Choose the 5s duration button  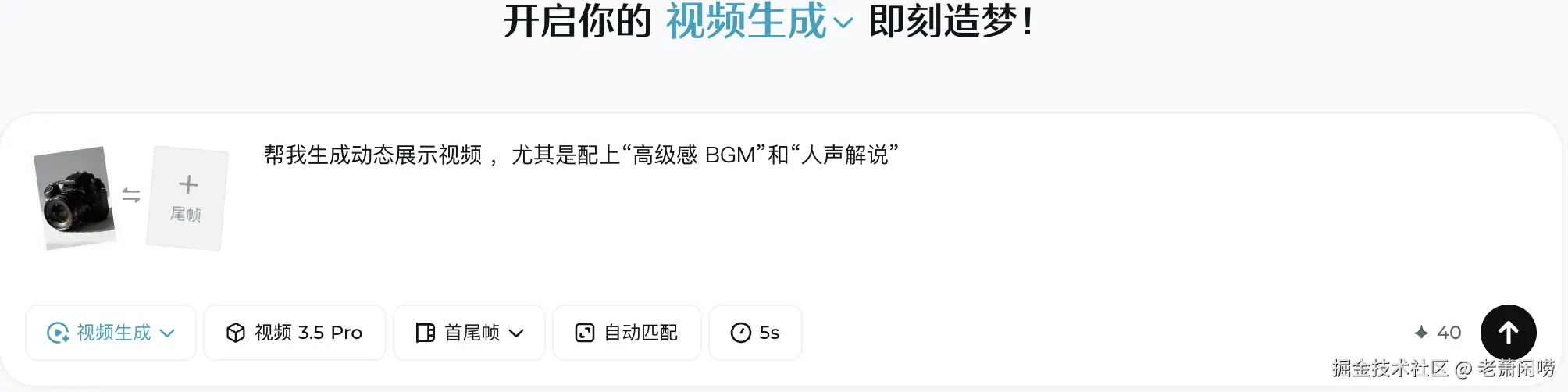pos(755,333)
